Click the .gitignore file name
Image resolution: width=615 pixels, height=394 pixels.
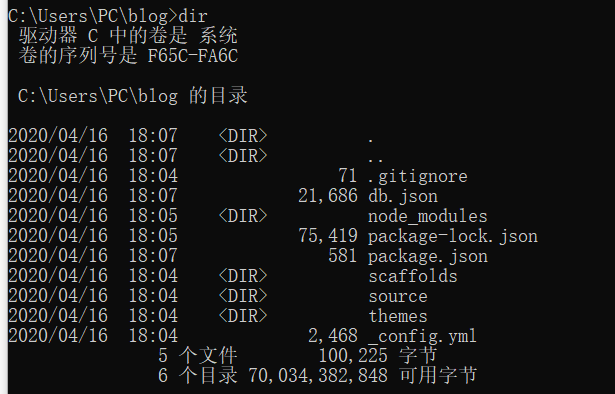click(x=418, y=176)
